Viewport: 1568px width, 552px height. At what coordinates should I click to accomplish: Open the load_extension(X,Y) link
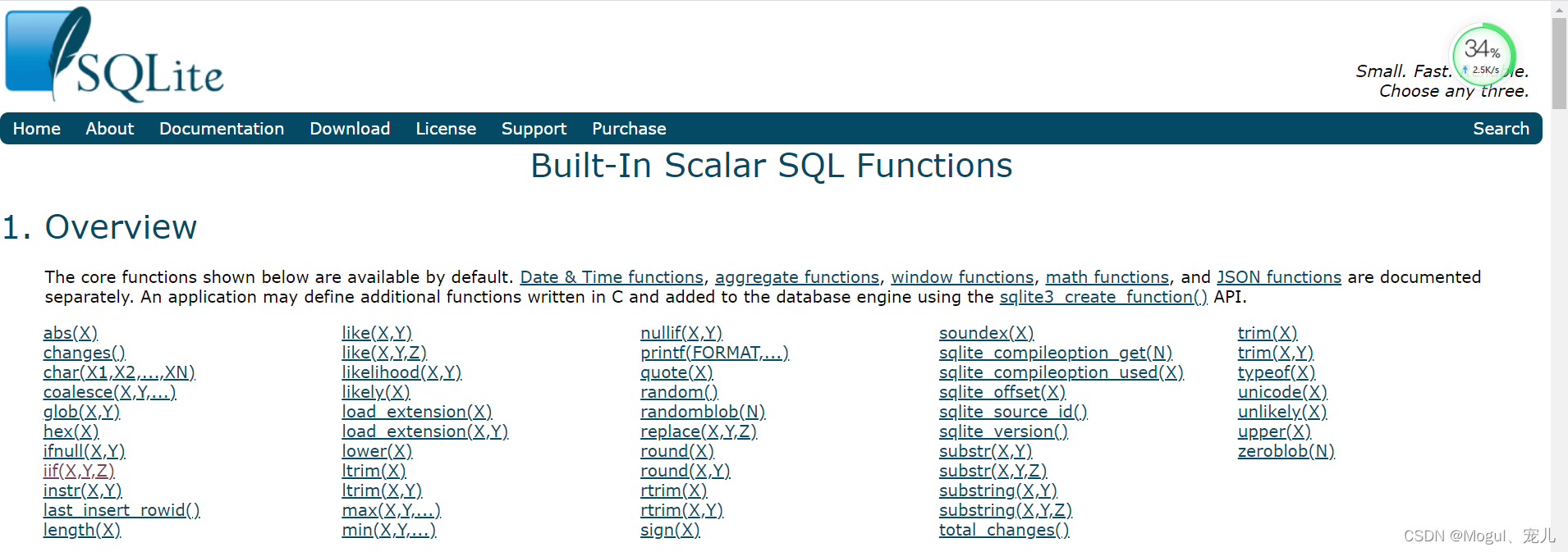pyautogui.click(x=425, y=431)
